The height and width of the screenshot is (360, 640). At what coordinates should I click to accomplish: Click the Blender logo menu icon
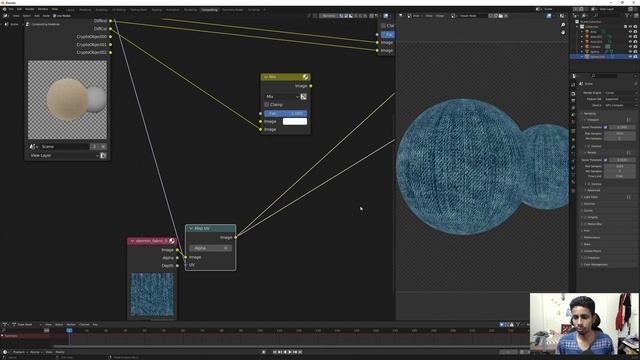[4, 9]
